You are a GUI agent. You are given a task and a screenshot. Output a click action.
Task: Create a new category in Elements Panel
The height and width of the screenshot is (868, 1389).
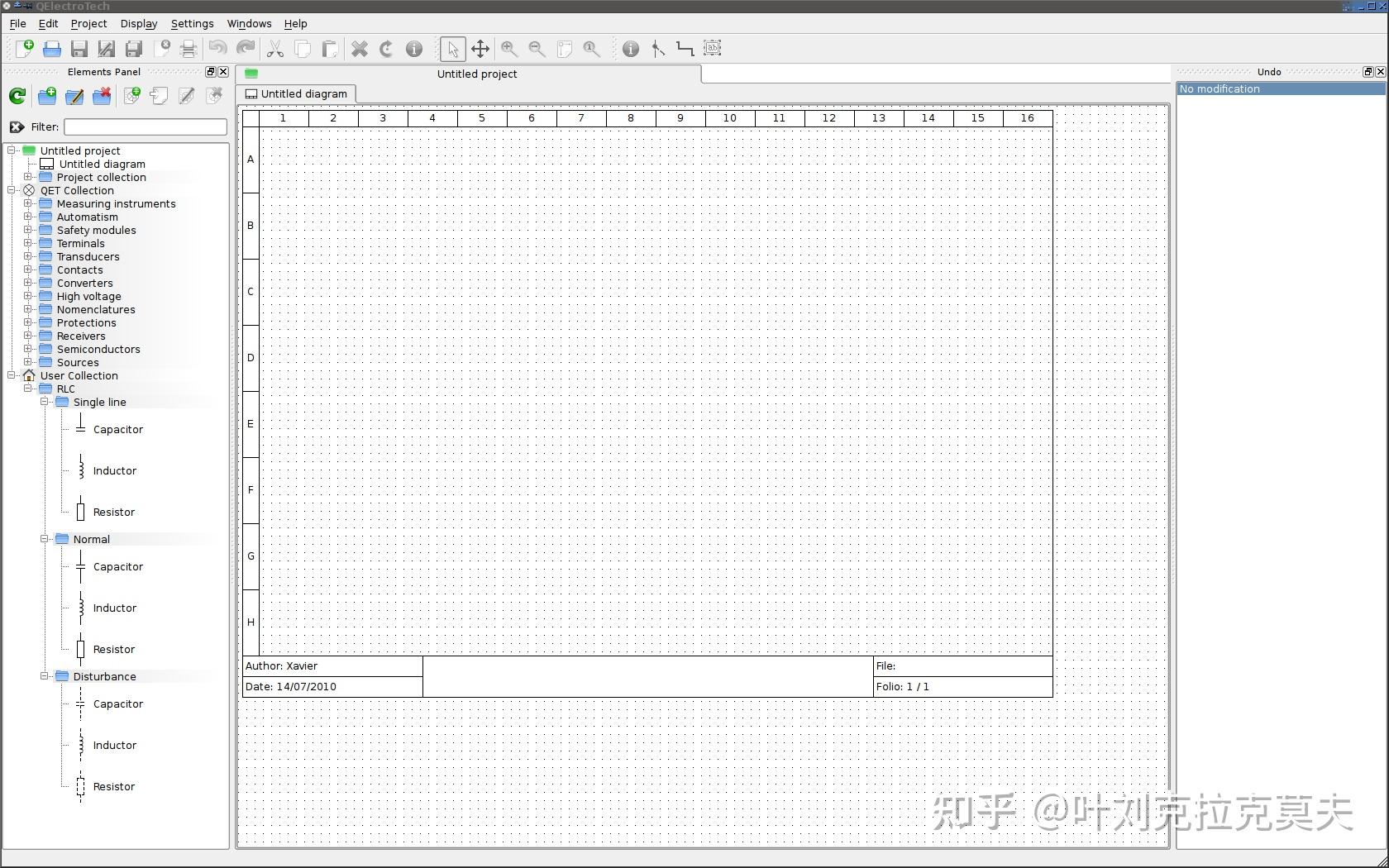(46, 97)
